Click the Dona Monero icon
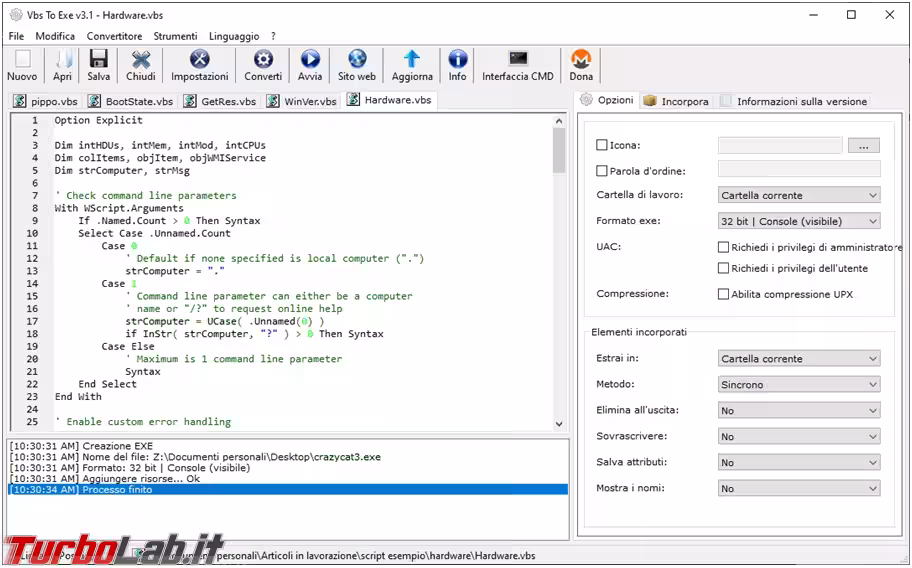 pos(581,60)
